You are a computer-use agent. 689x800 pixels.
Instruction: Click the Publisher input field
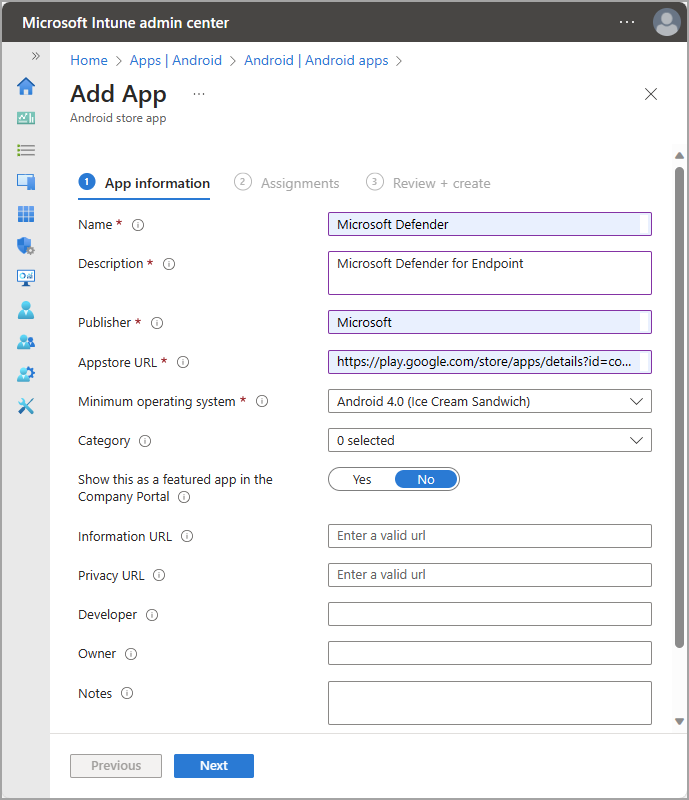489,322
